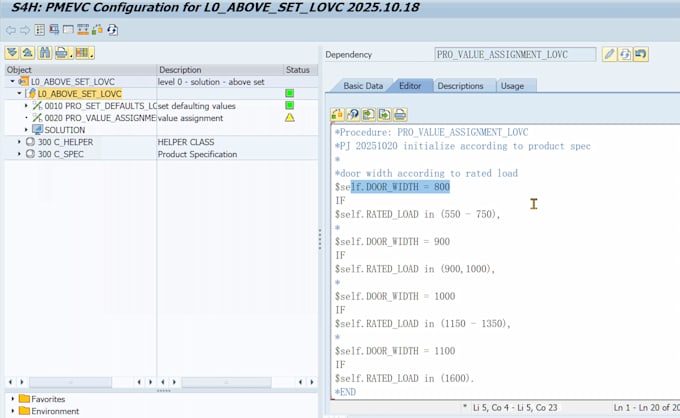
Task: Click the Description column header
Action: pyautogui.click(x=220, y=69)
